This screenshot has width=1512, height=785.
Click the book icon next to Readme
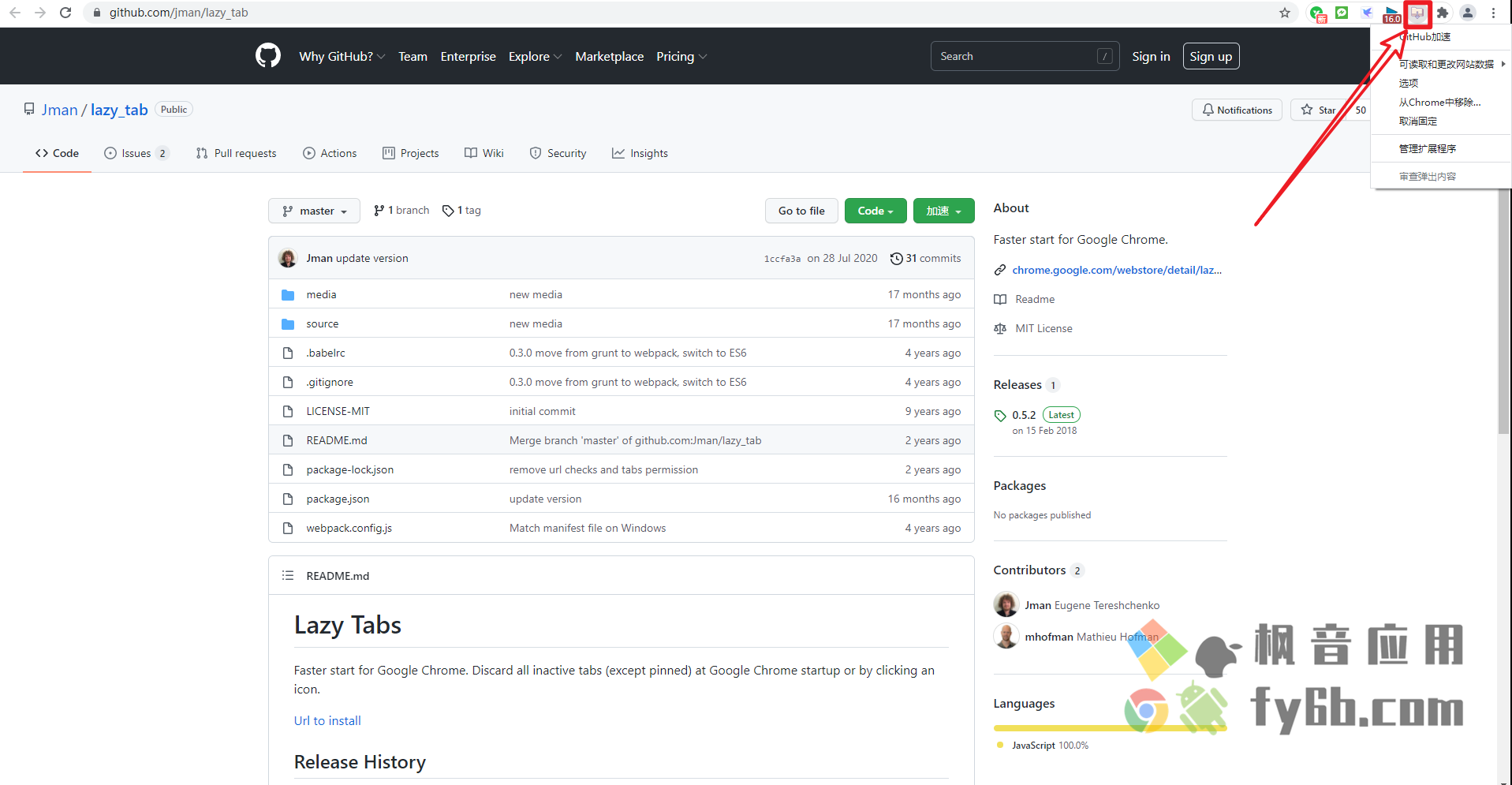pos(1000,299)
